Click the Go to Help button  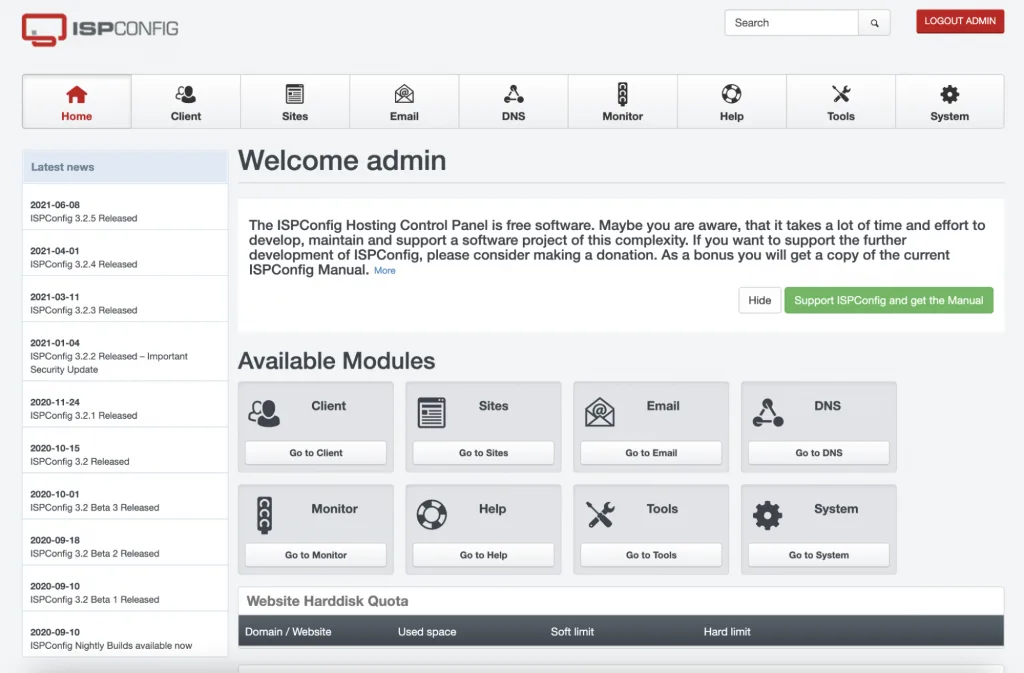483,555
